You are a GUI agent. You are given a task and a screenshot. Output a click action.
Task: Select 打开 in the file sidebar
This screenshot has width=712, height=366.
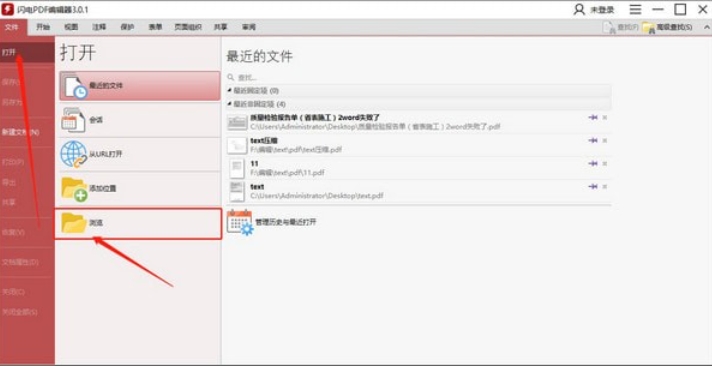point(27,53)
